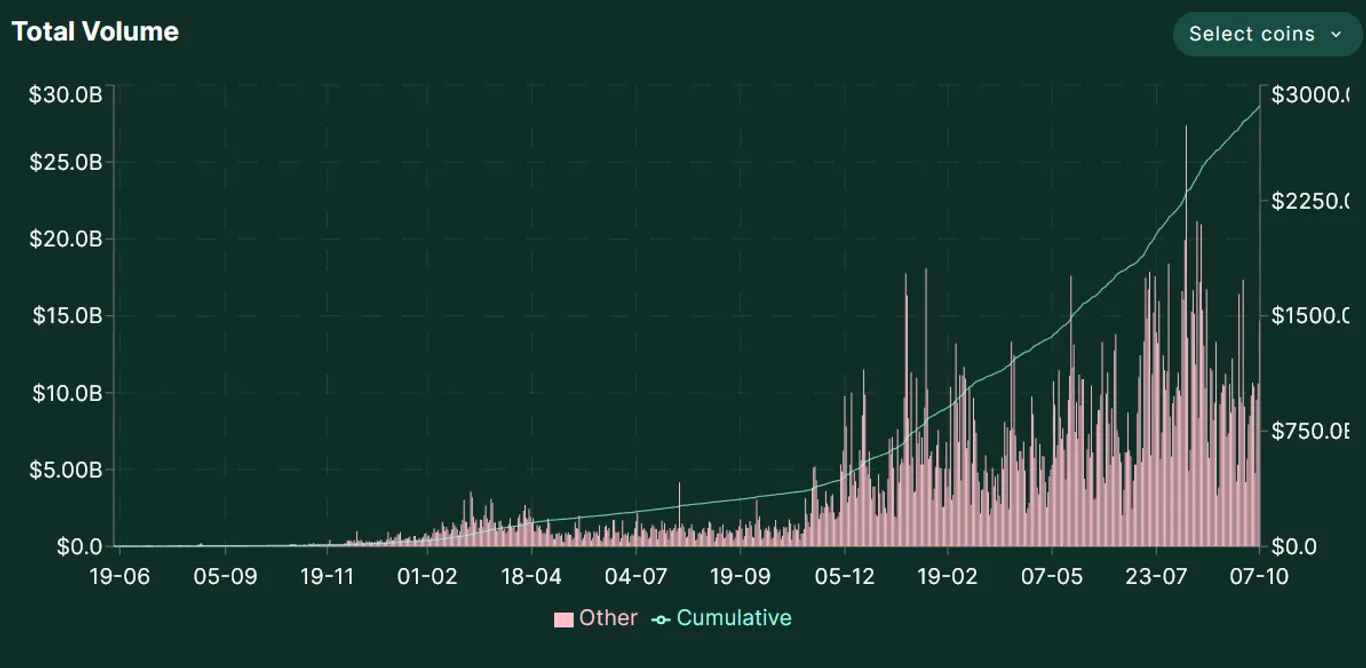Open the Select coins dropdown

(x=1267, y=34)
